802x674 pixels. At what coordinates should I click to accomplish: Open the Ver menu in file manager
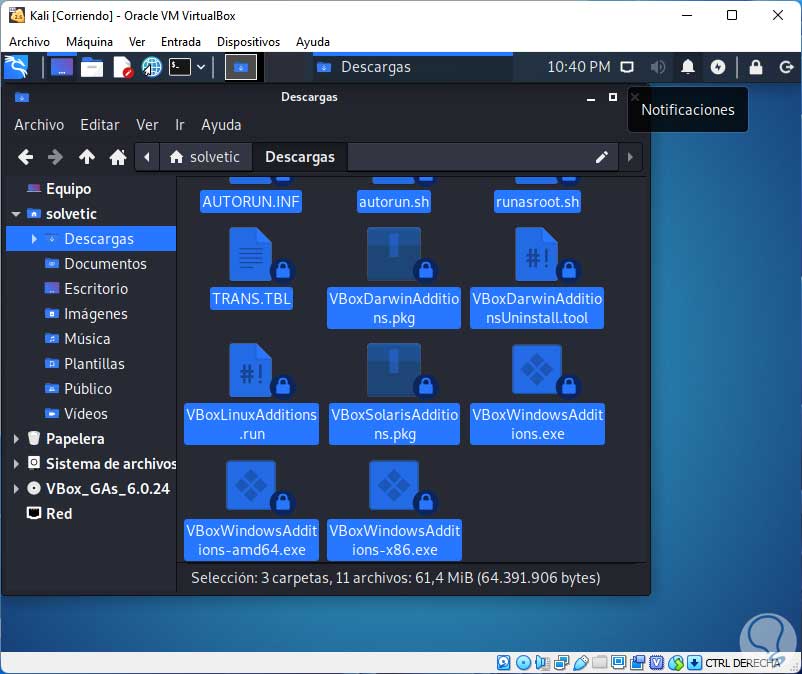[x=147, y=125]
